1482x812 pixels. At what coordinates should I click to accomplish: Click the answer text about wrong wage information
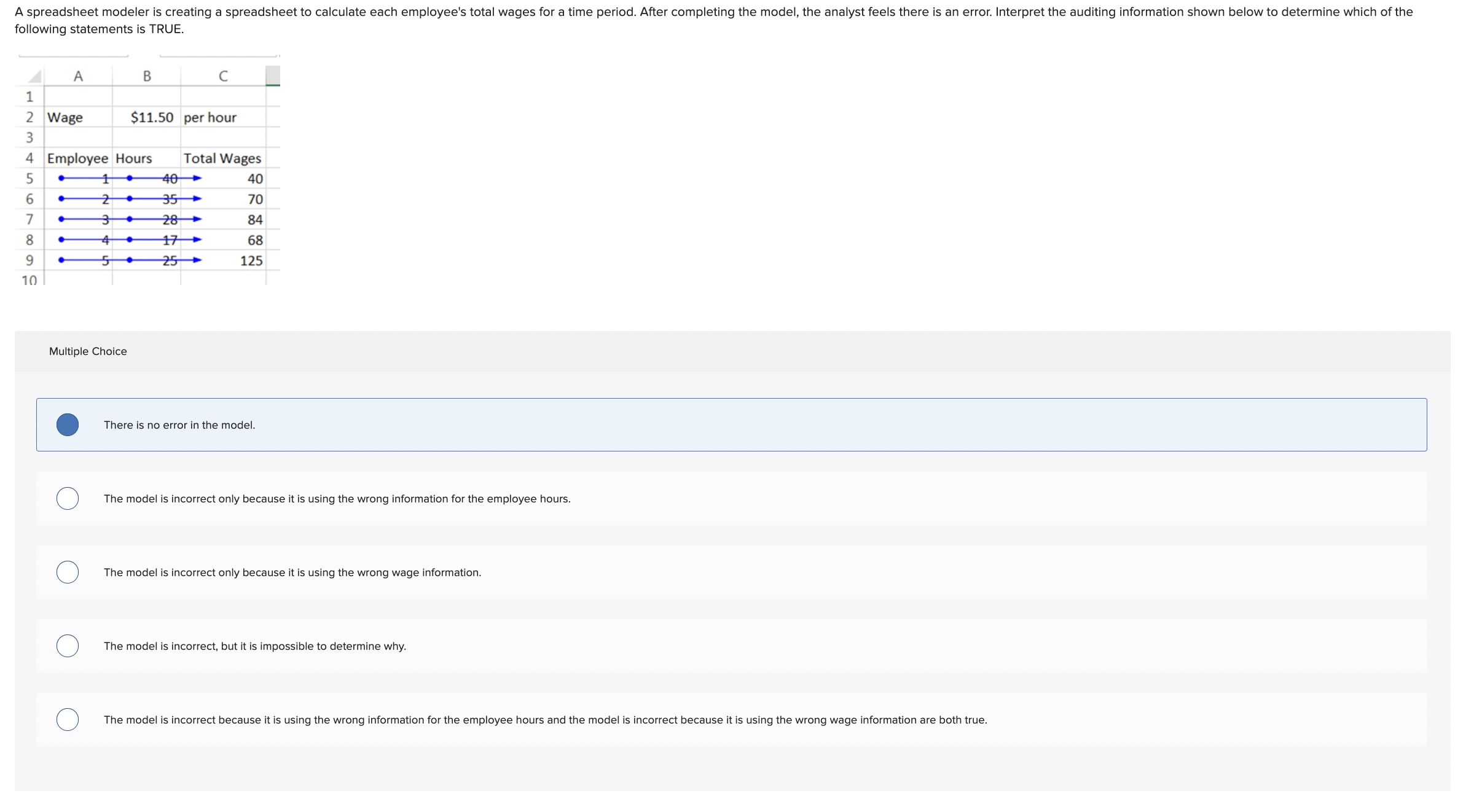[x=292, y=572]
